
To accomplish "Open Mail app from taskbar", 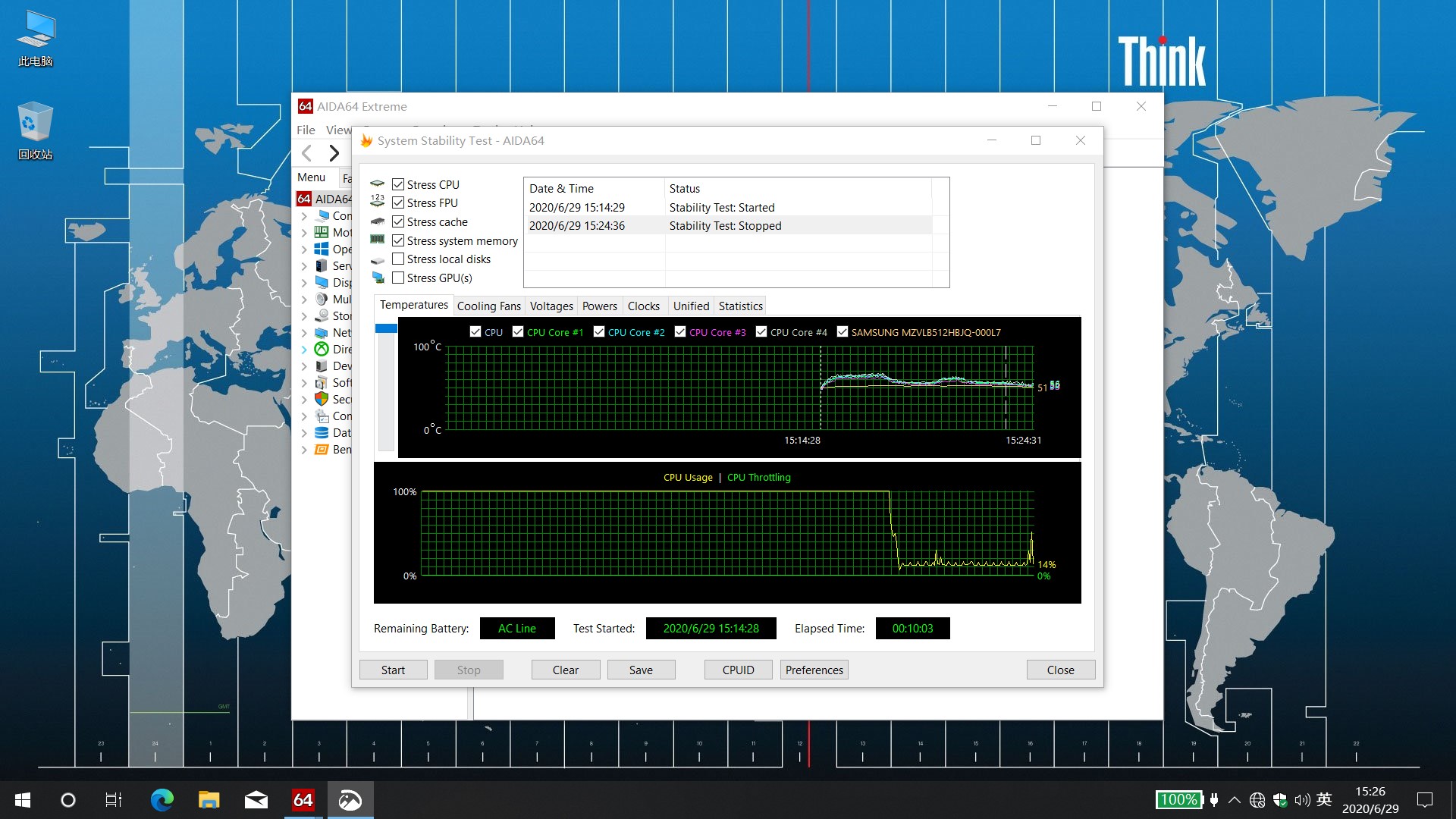I will point(256,800).
